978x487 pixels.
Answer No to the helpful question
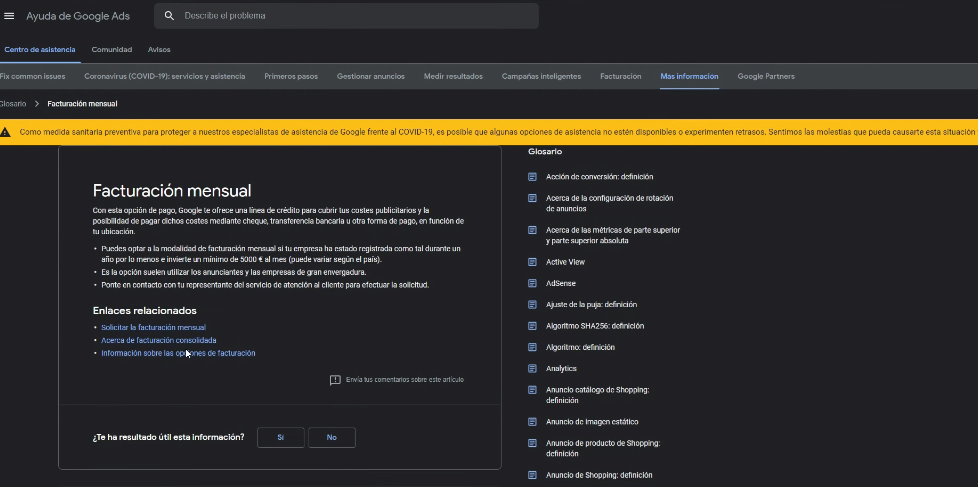332,437
